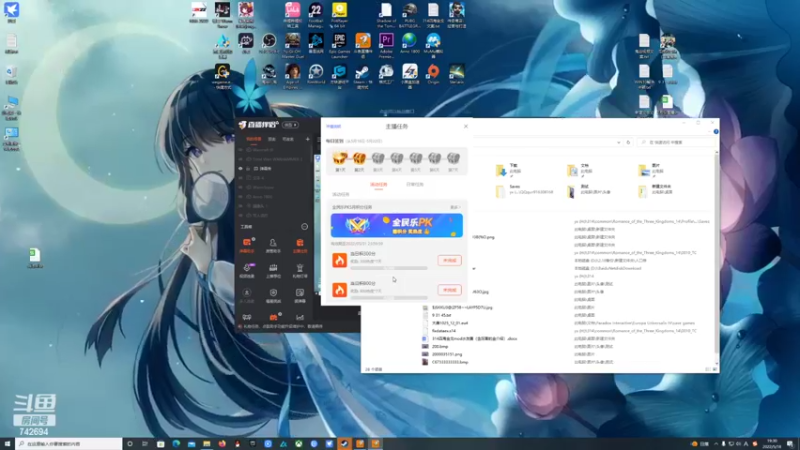Image resolution: width=800 pixels, height=450 pixels.
Task: Collapse the toolbox section with circle button
Action: 305,227
